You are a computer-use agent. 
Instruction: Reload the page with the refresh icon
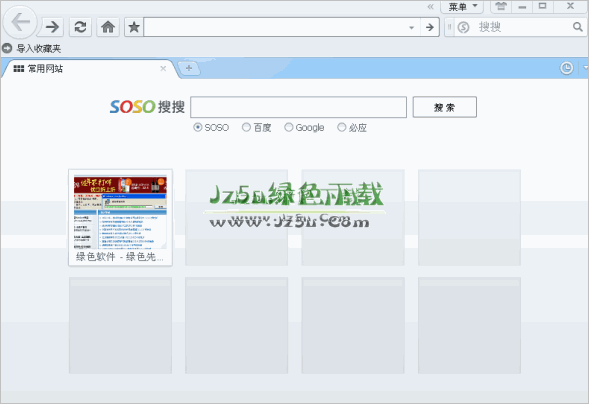(80, 27)
